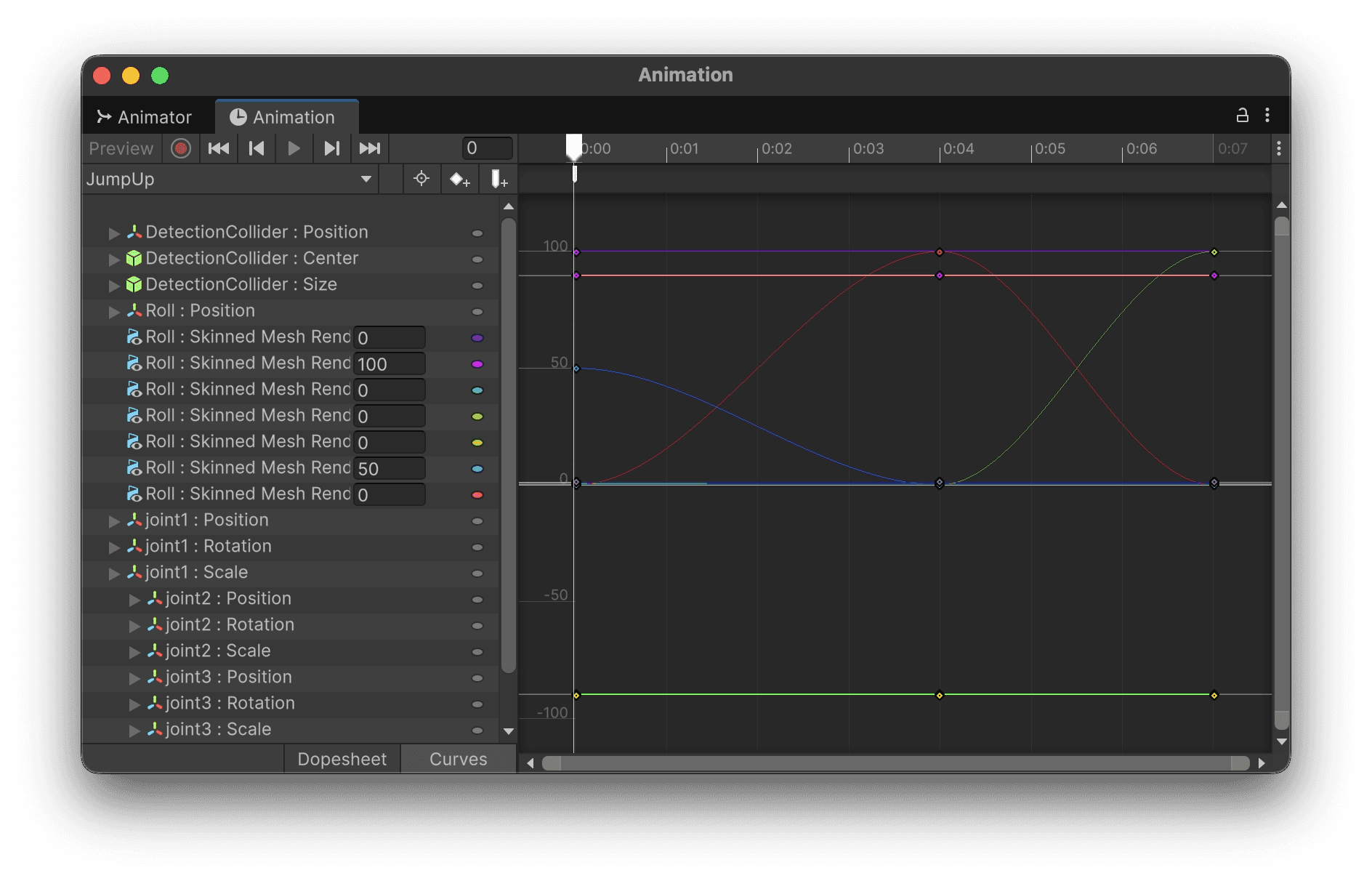Viewport: 1372px width, 881px height.
Task: Open key menu for joint3 : Position row
Action: [477, 678]
